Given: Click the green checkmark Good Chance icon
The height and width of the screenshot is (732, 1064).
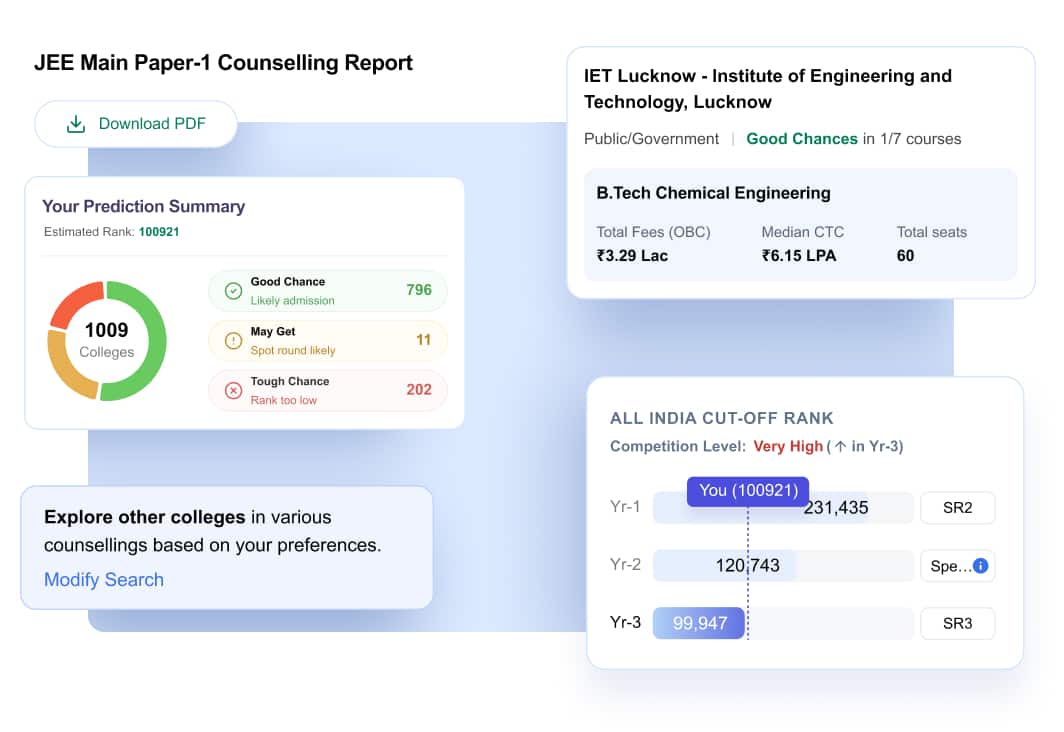Looking at the screenshot, I should (x=233, y=291).
